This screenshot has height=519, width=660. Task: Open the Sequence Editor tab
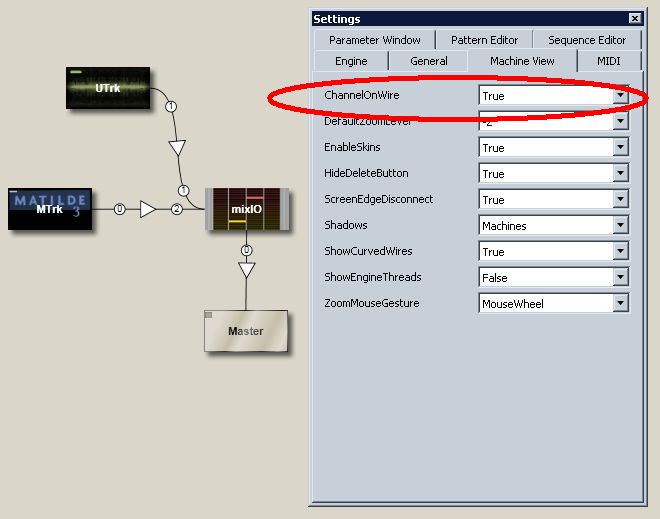tap(586, 40)
